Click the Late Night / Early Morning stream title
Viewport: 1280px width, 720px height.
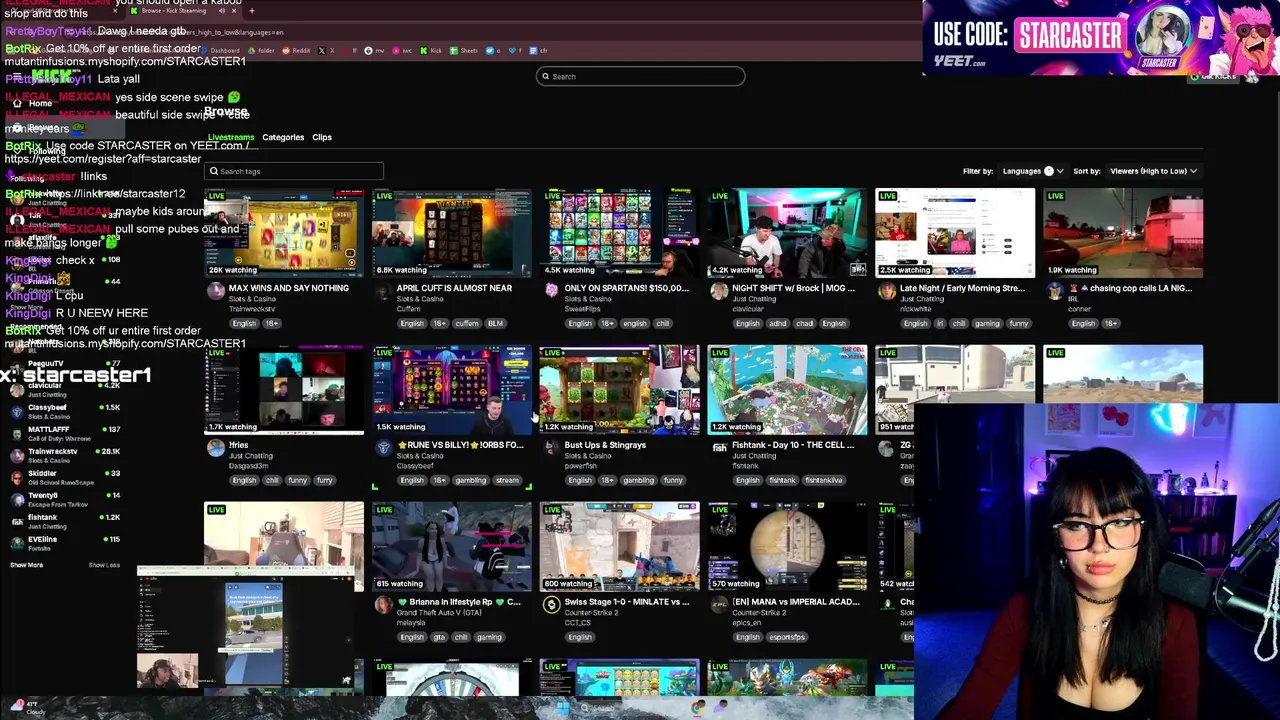pos(962,288)
